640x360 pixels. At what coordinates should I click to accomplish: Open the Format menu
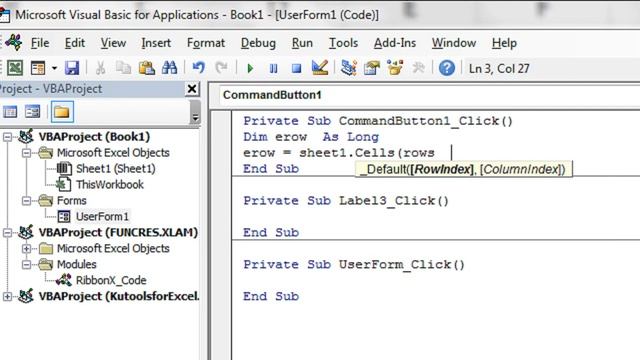pyautogui.click(x=206, y=43)
